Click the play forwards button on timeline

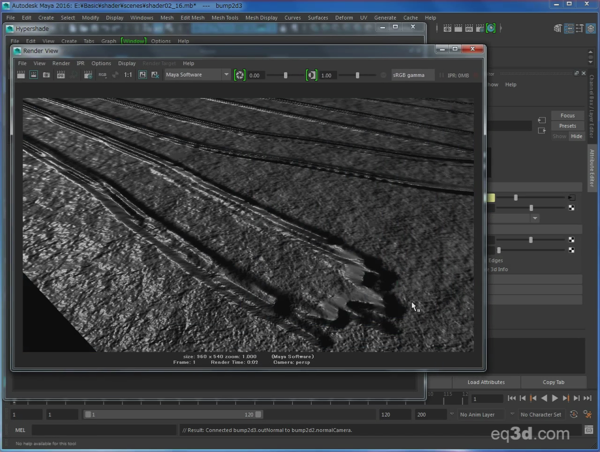(555, 399)
